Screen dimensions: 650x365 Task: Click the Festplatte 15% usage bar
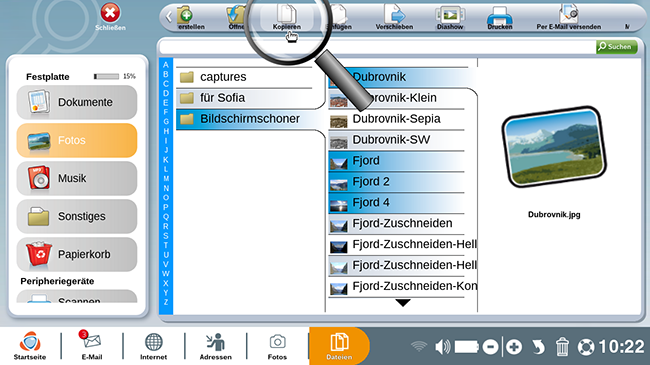click(x=107, y=76)
